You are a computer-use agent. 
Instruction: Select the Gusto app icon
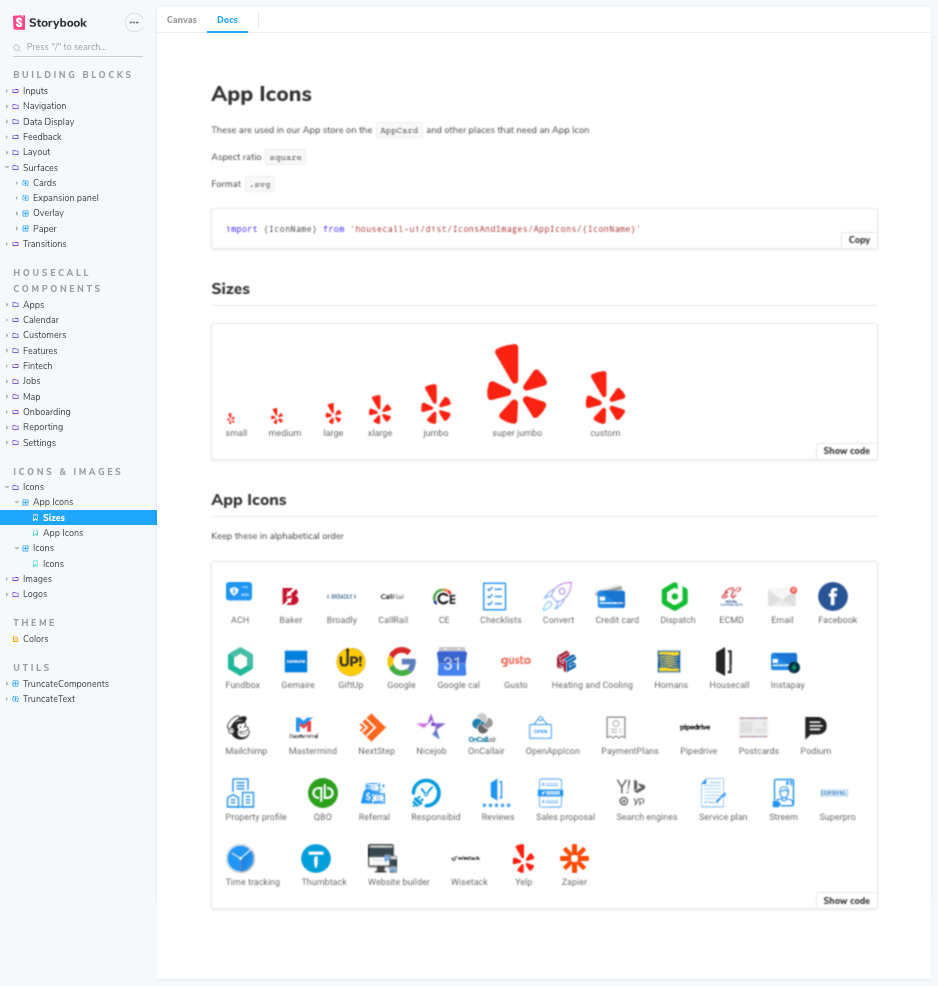pos(515,662)
